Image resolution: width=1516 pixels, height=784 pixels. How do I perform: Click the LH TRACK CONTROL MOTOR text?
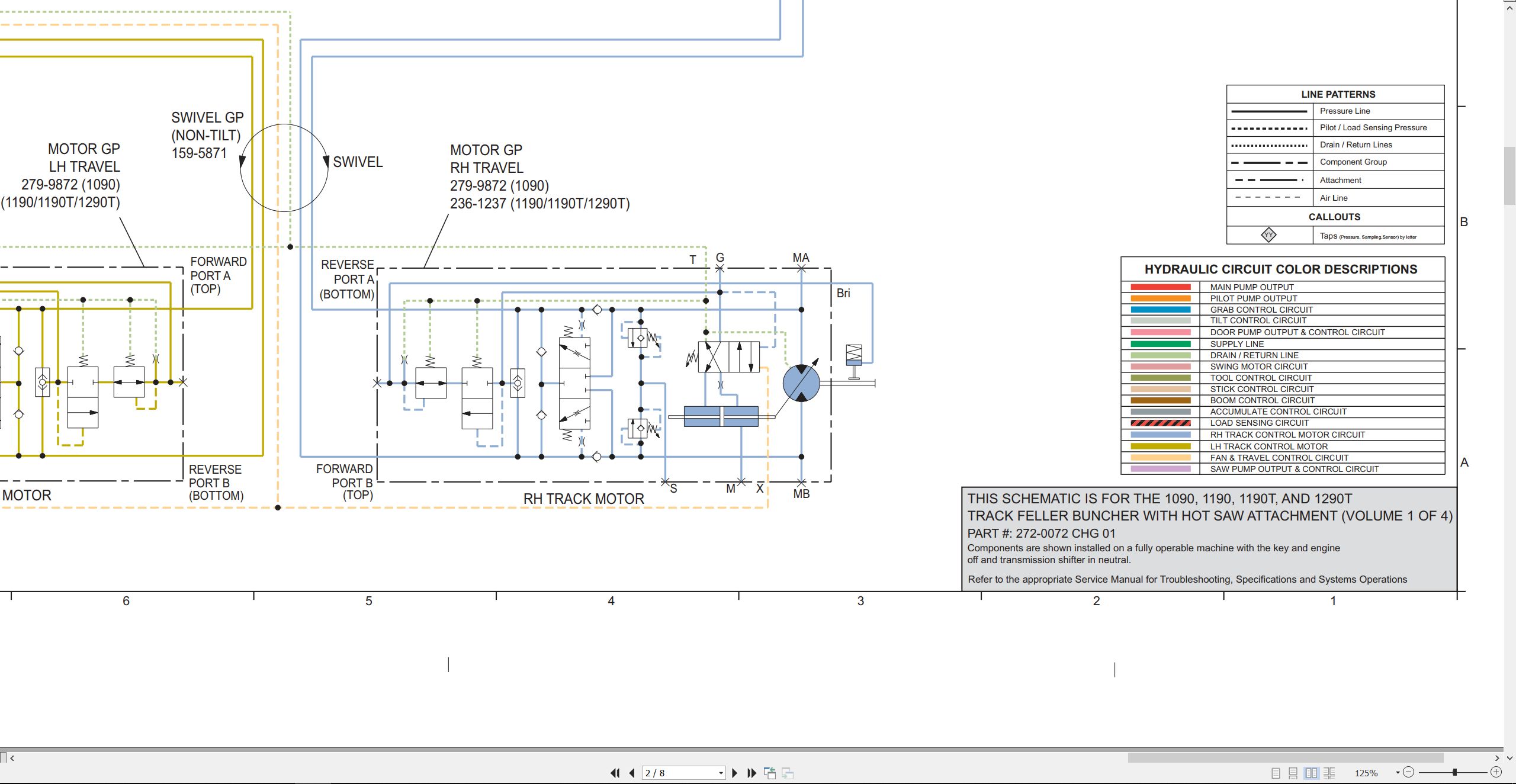1268,446
